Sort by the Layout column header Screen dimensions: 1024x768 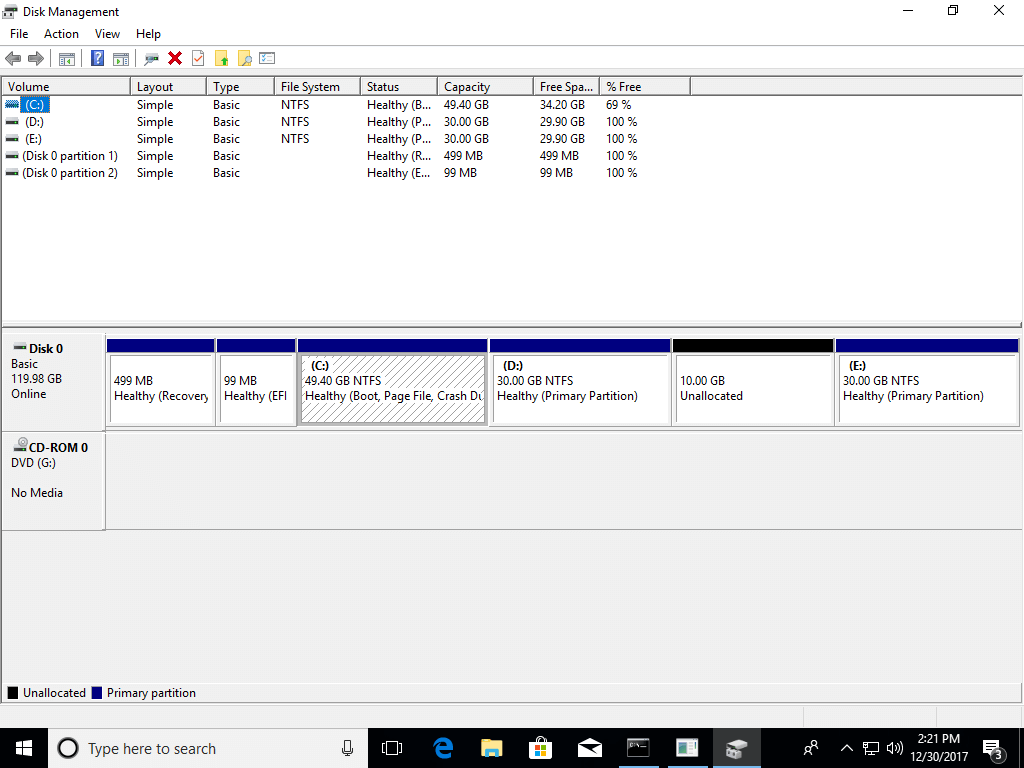pyautogui.click(x=168, y=86)
